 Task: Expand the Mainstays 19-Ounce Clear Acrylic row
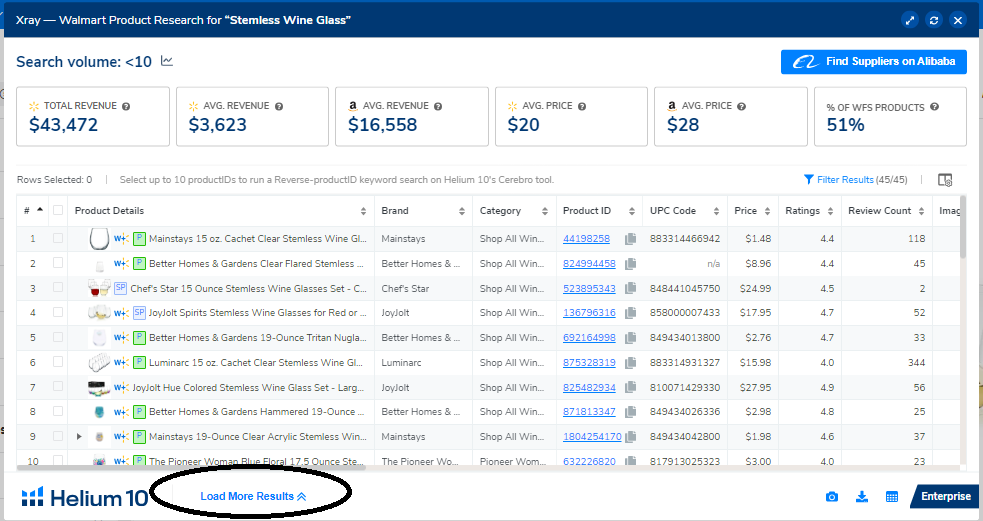[x=79, y=436]
